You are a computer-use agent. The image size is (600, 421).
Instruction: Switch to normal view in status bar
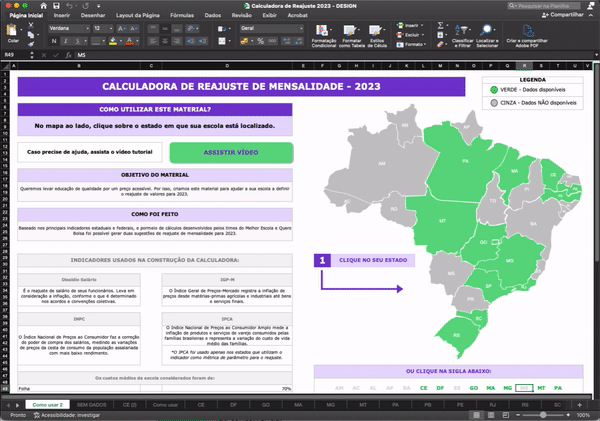(476, 415)
